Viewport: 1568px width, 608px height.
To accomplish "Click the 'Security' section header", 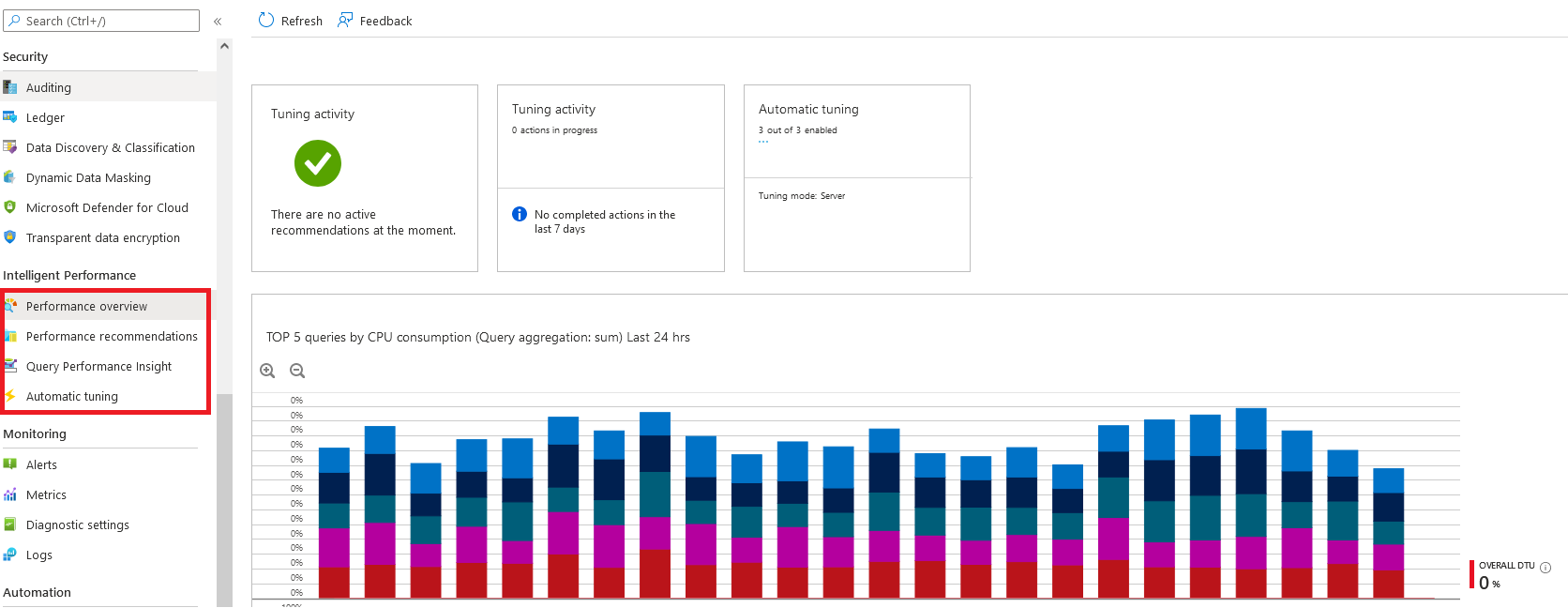I will [25, 56].
